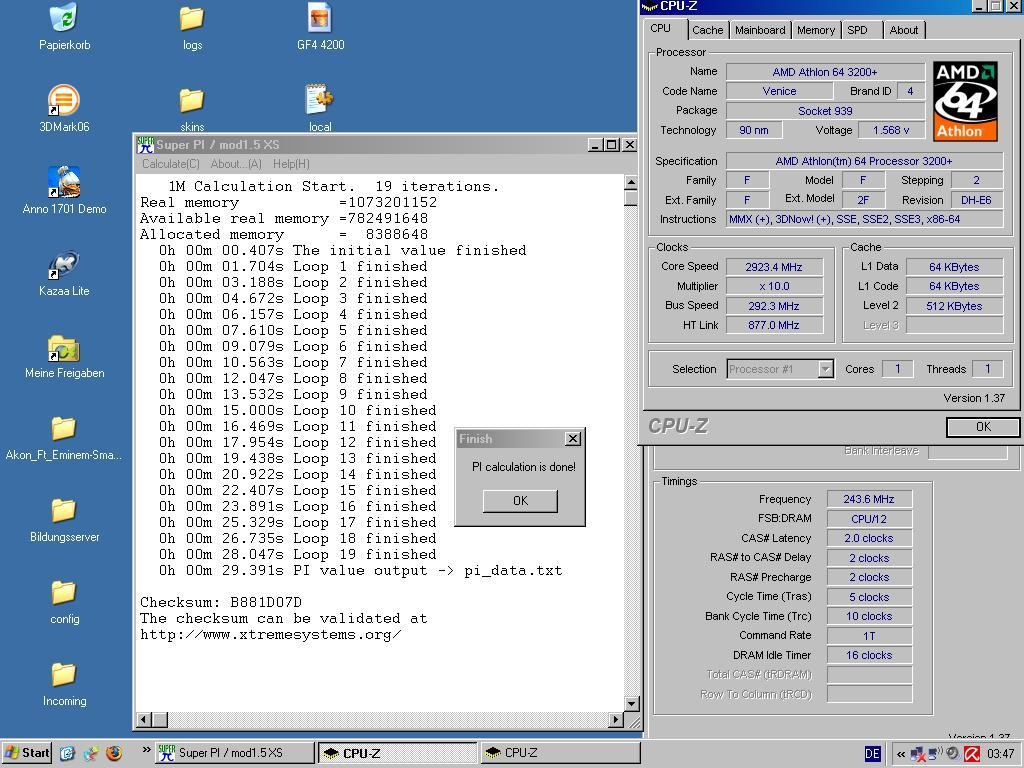Click Super PI vertical scrollbar up arrow
Viewport: 1024px width, 768px height.
pos(631,182)
